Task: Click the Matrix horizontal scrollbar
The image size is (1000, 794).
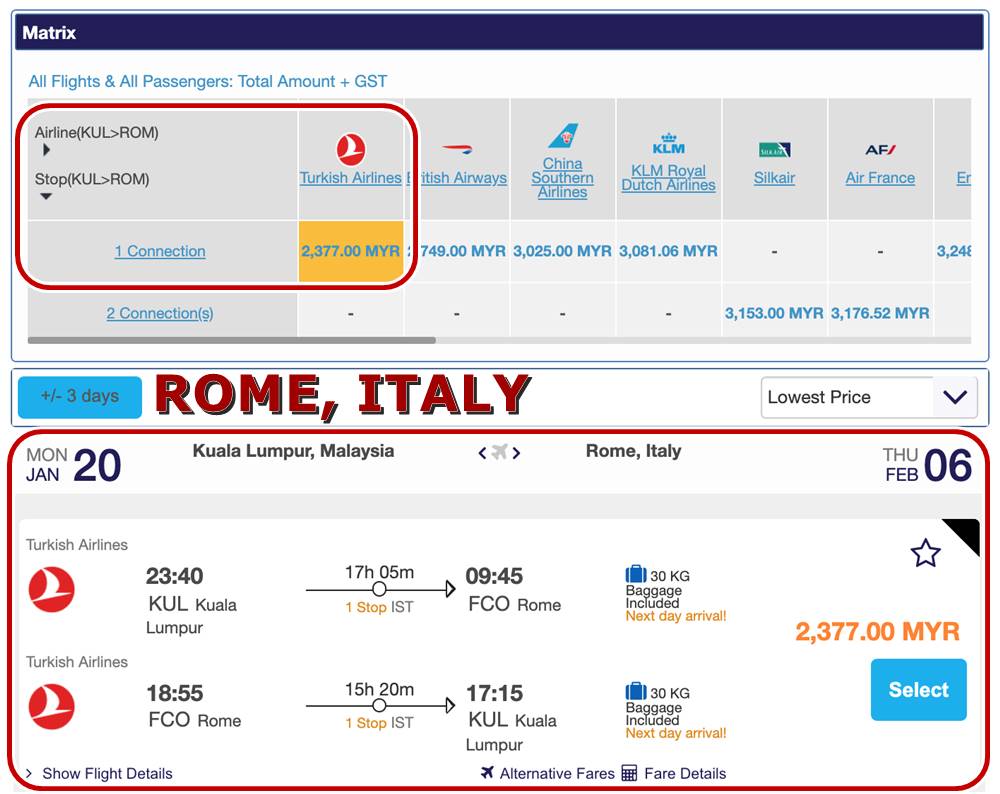Action: (232, 340)
